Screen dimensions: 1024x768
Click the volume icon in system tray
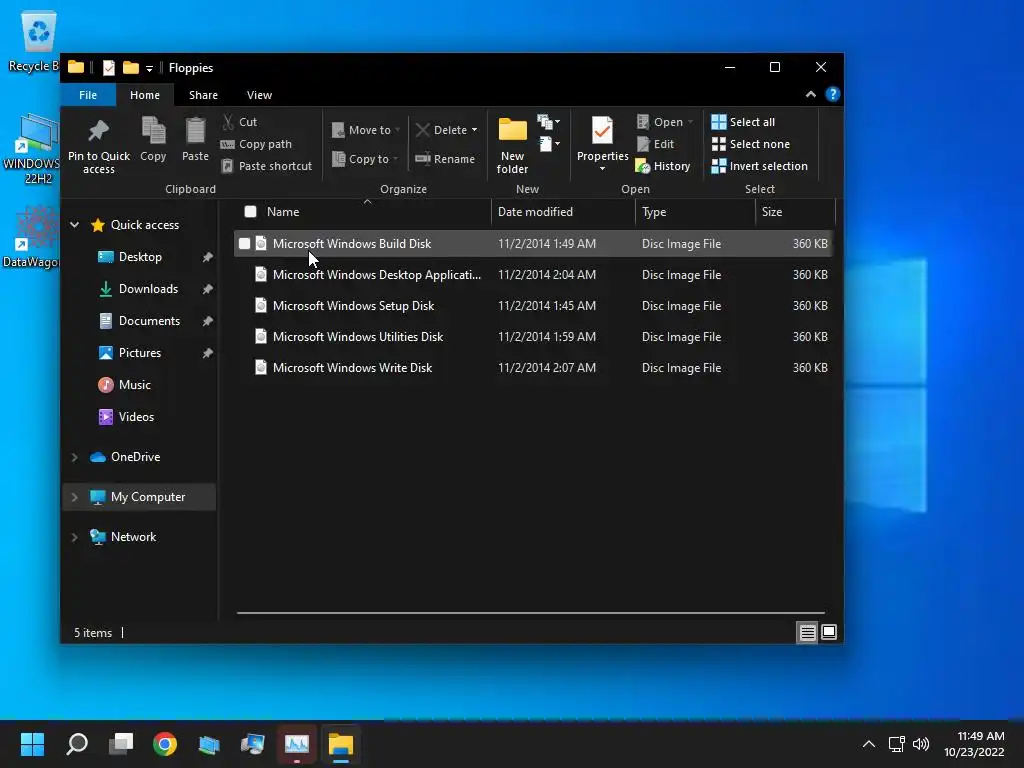pos(921,744)
